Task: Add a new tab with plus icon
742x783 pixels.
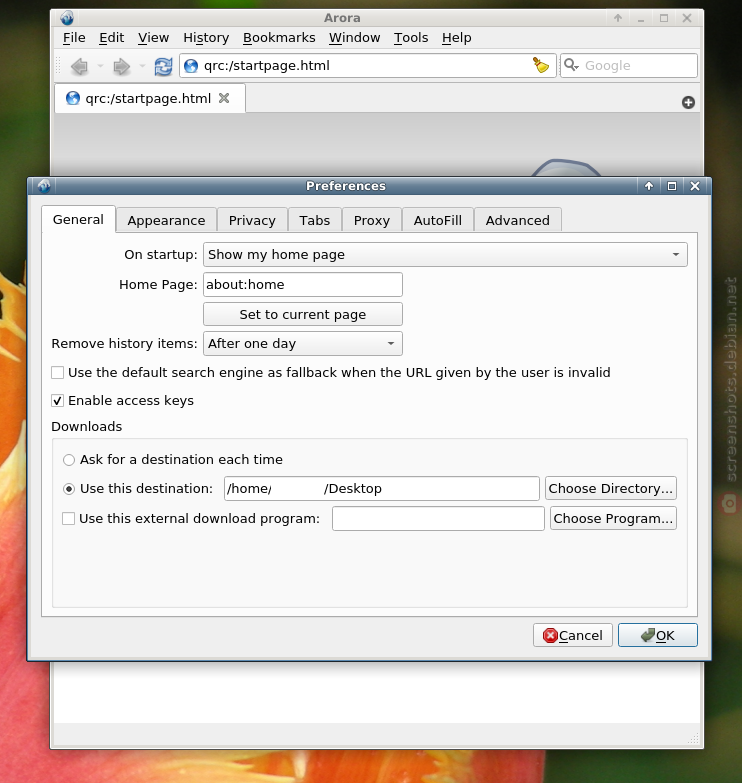Action: pyautogui.click(x=688, y=102)
